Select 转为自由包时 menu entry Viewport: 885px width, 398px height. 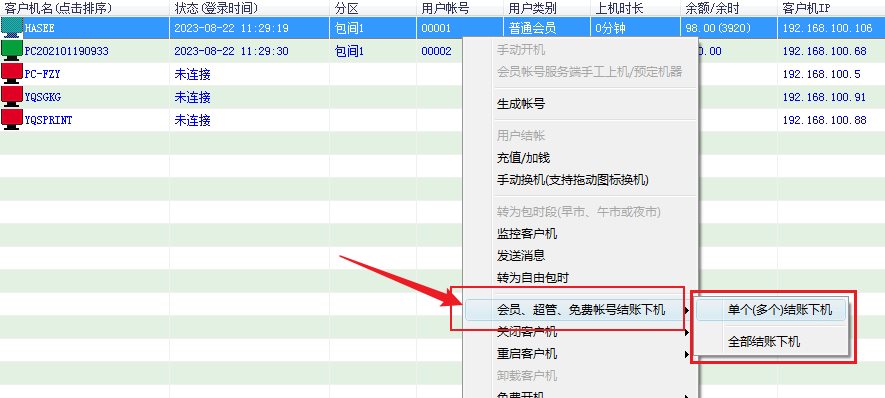click(533, 278)
